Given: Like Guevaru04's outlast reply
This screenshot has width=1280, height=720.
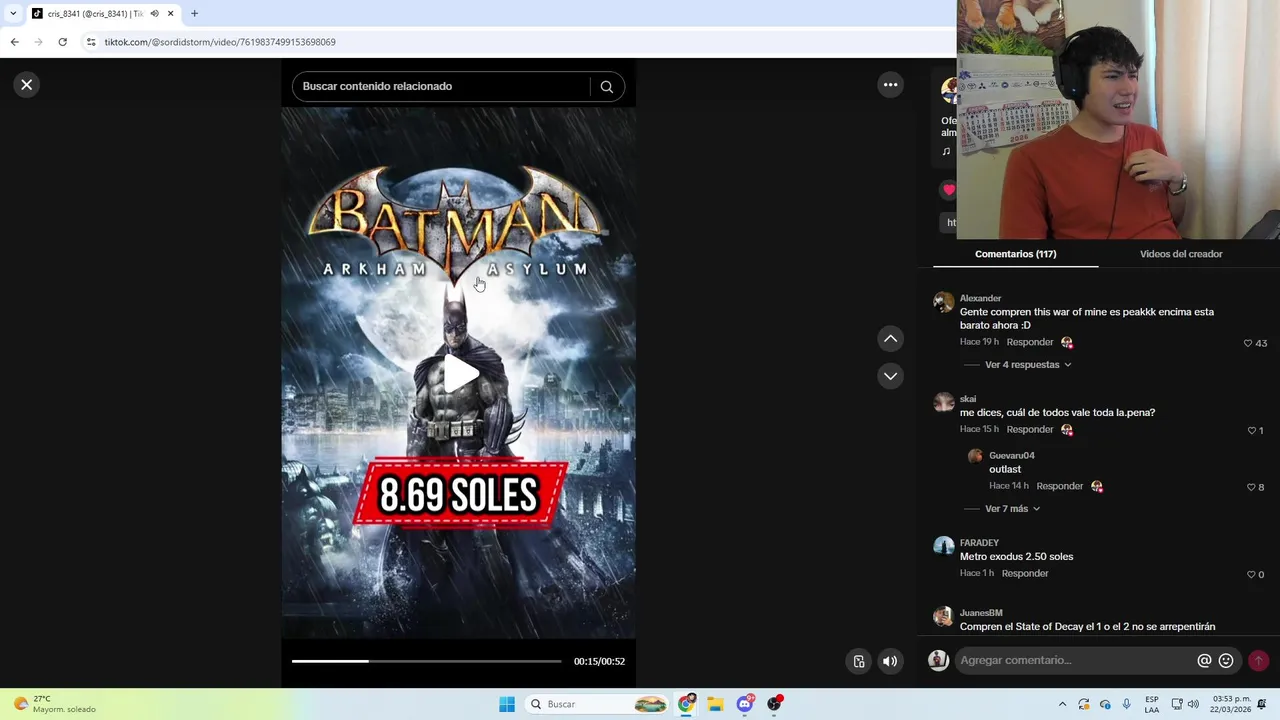Looking at the screenshot, I should pyautogui.click(x=1251, y=487).
